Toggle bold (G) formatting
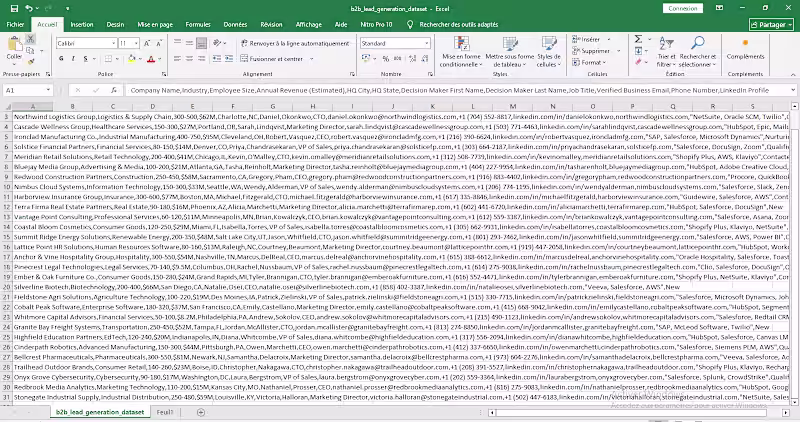Viewport: 800px width, 422px height. (x=61, y=59)
